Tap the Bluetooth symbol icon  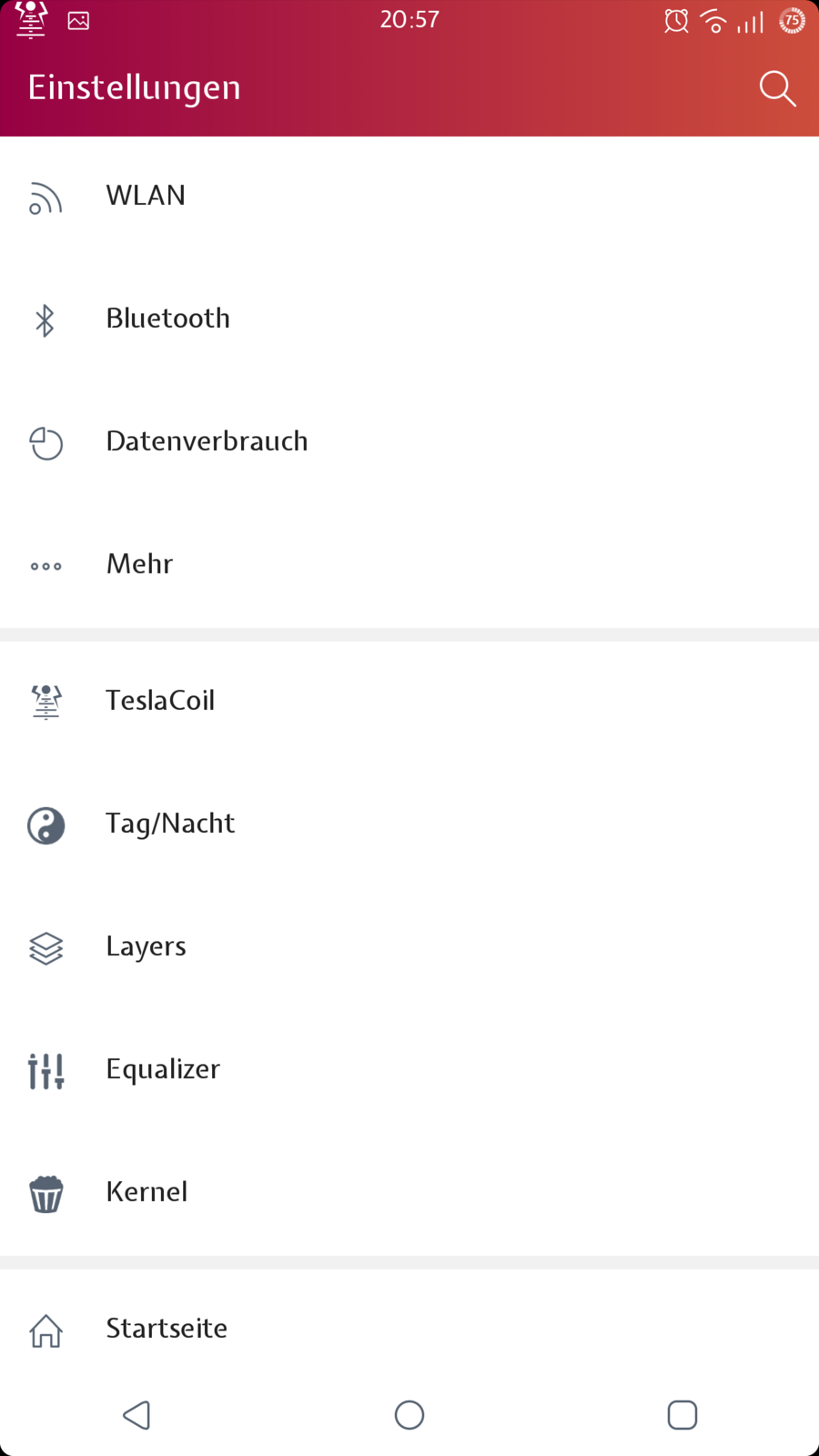(x=45, y=320)
